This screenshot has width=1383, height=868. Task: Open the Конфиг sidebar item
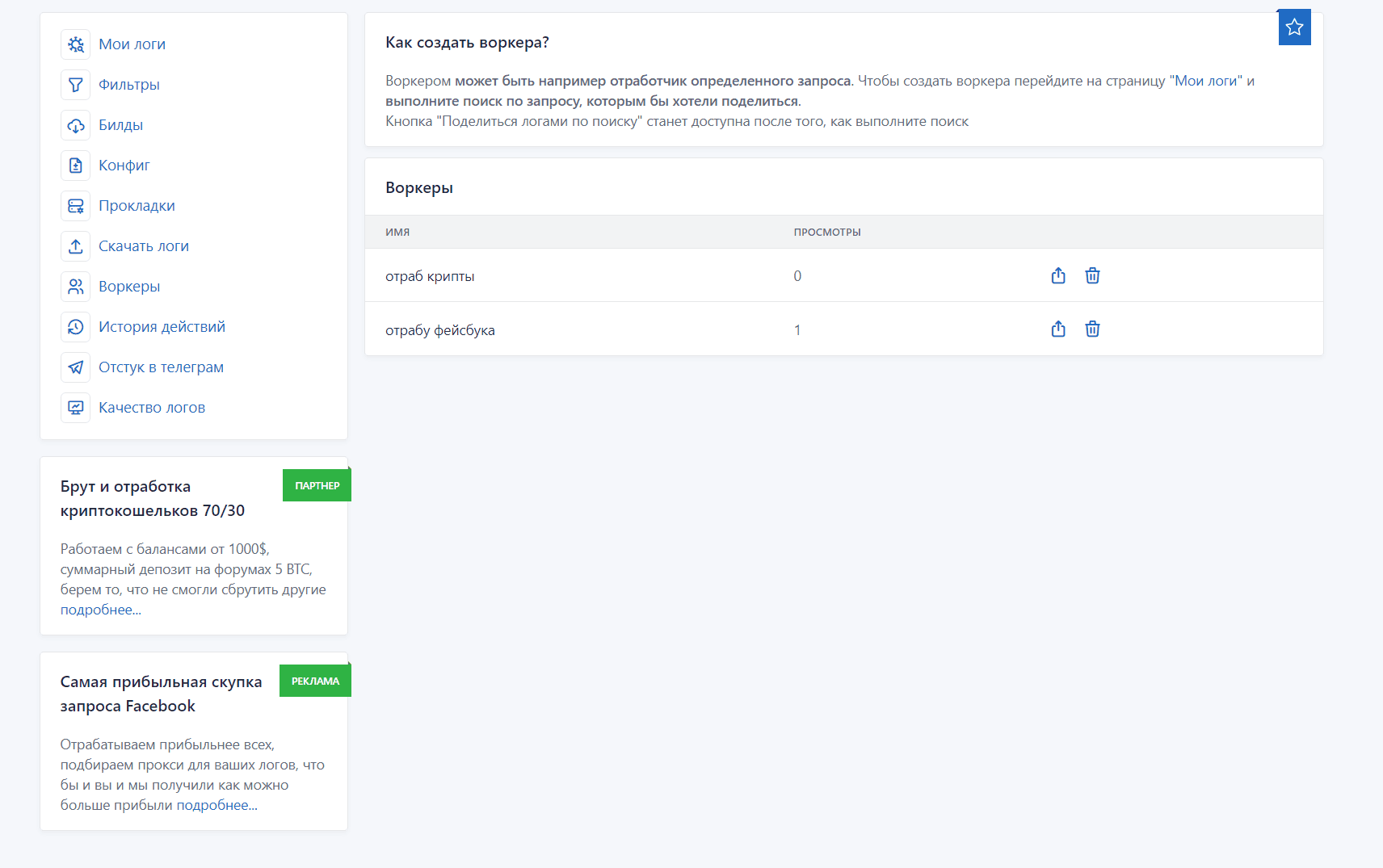coord(124,166)
